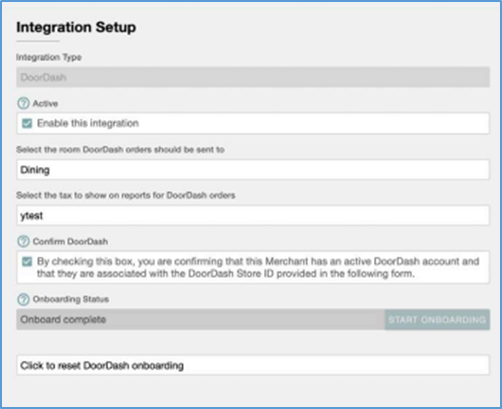Click the DoorDash account confirmation text
The height and width of the screenshot is (409, 502).
point(258,267)
